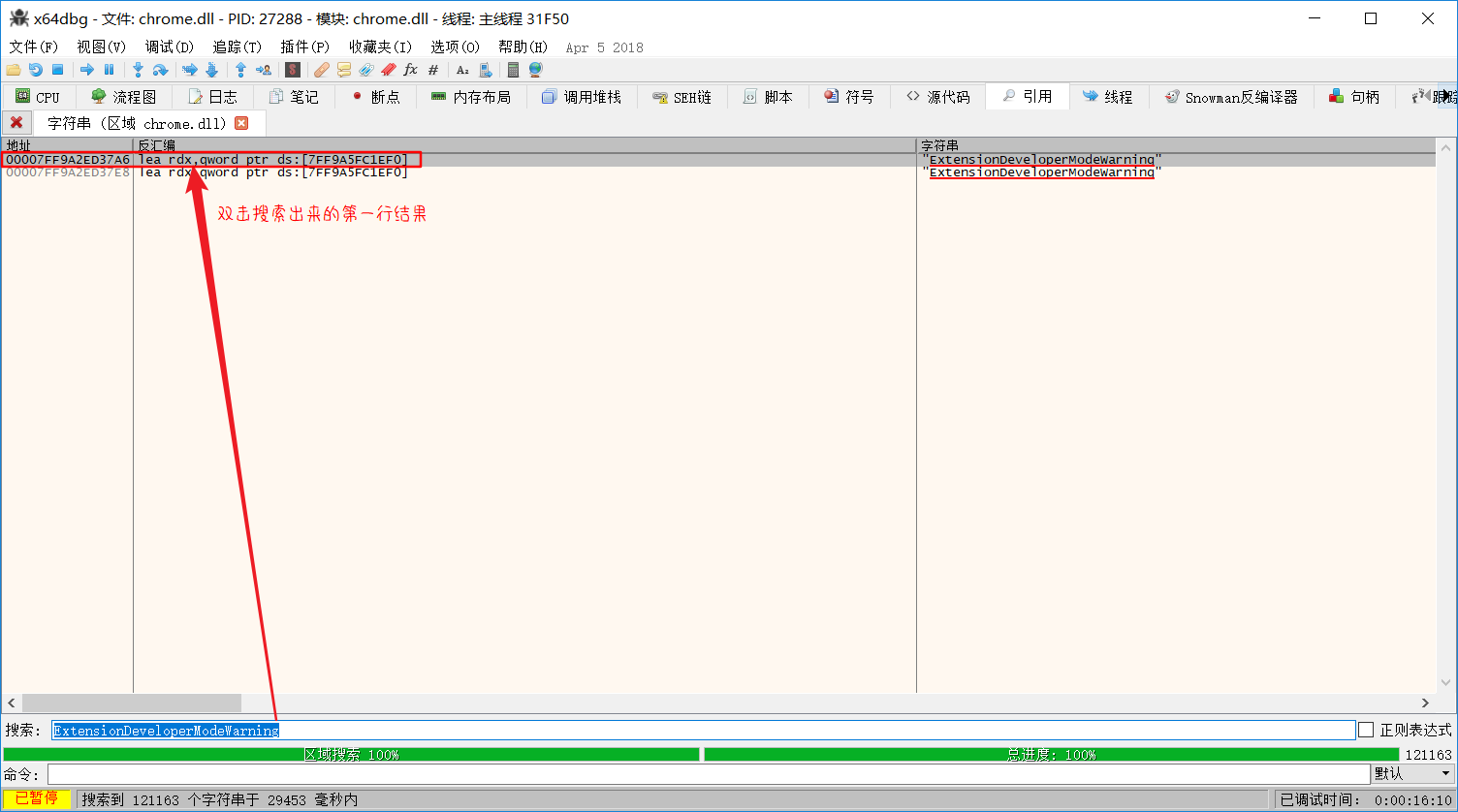Switch to the Snowman反编译器 tab

pos(1231,97)
